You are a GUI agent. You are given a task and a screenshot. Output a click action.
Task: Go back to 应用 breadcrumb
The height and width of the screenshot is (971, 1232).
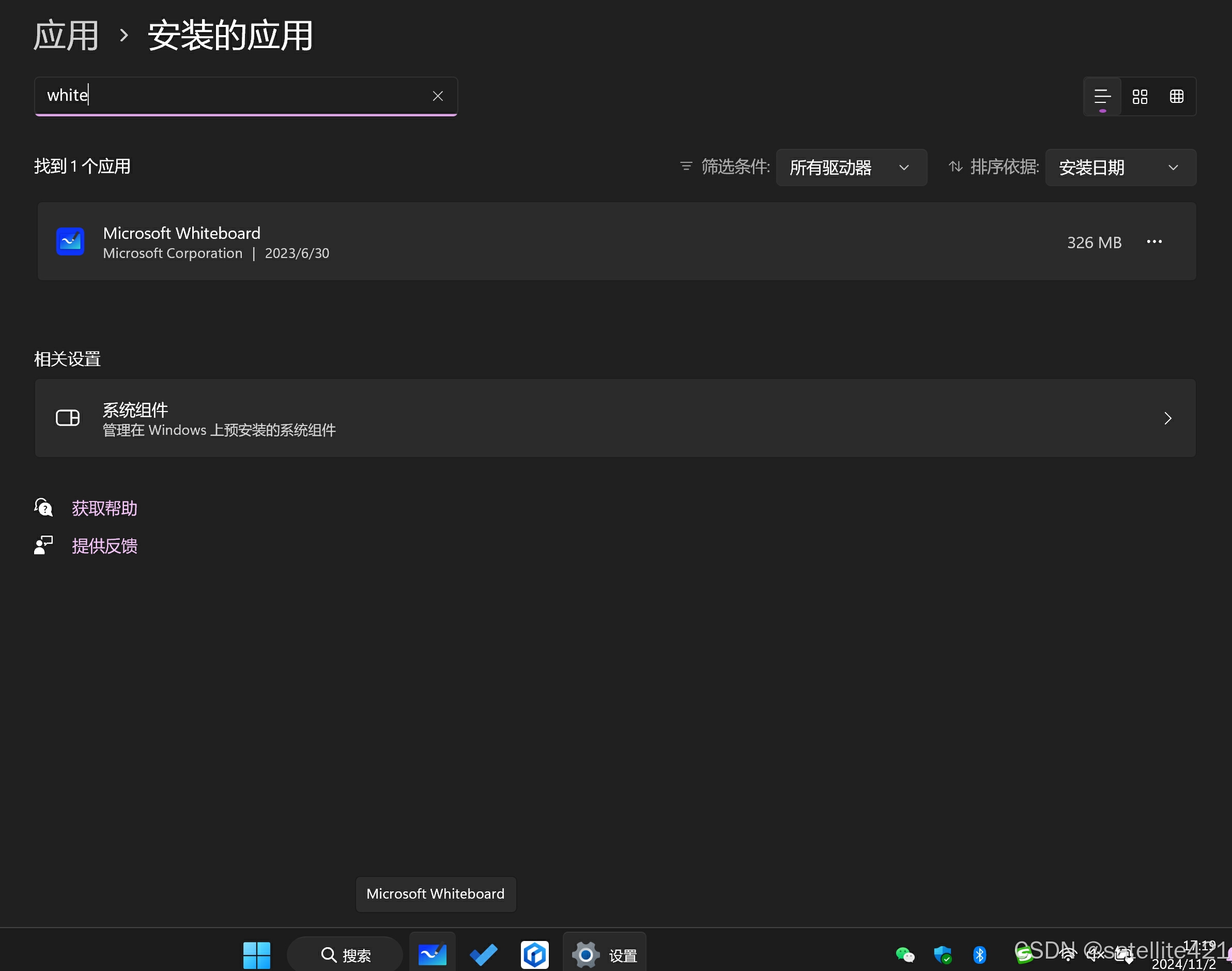tap(66, 35)
